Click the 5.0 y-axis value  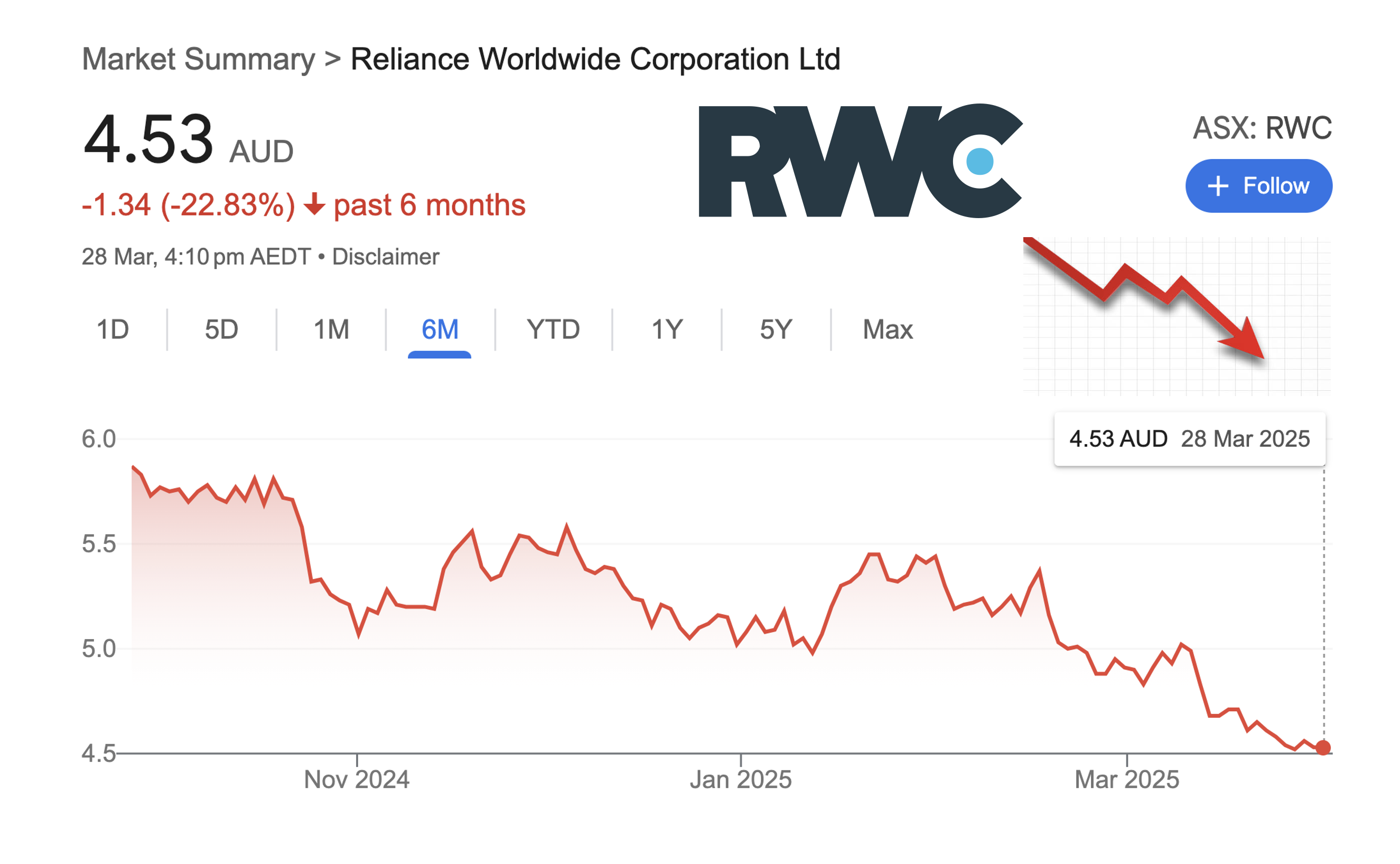click(x=98, y=649)
